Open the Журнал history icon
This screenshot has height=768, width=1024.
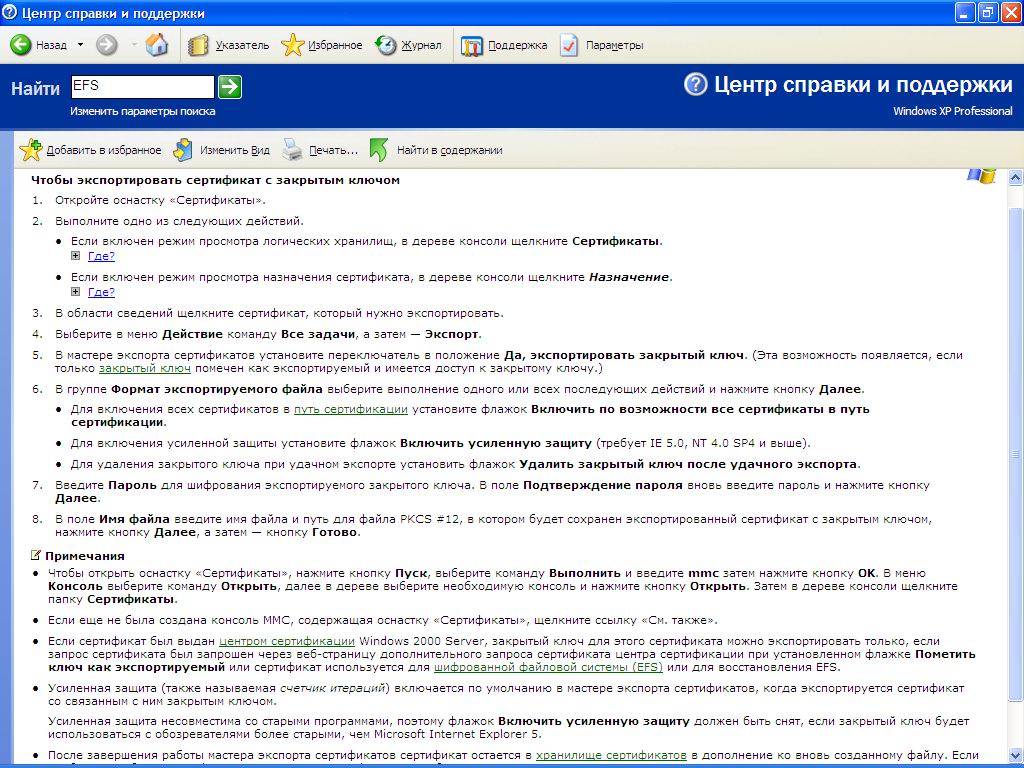pyautogui.click(x=386, y=45)
